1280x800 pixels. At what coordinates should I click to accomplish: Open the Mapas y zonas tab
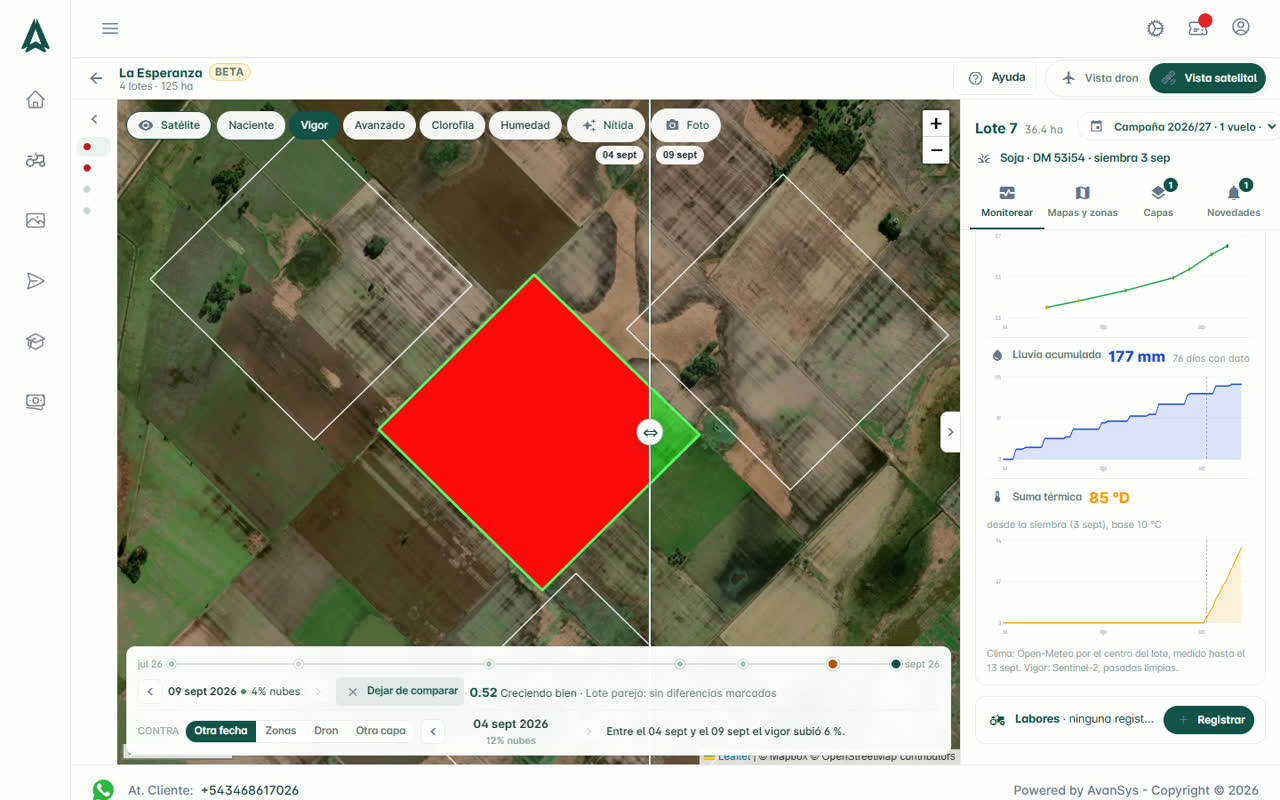pos(1082,201)
